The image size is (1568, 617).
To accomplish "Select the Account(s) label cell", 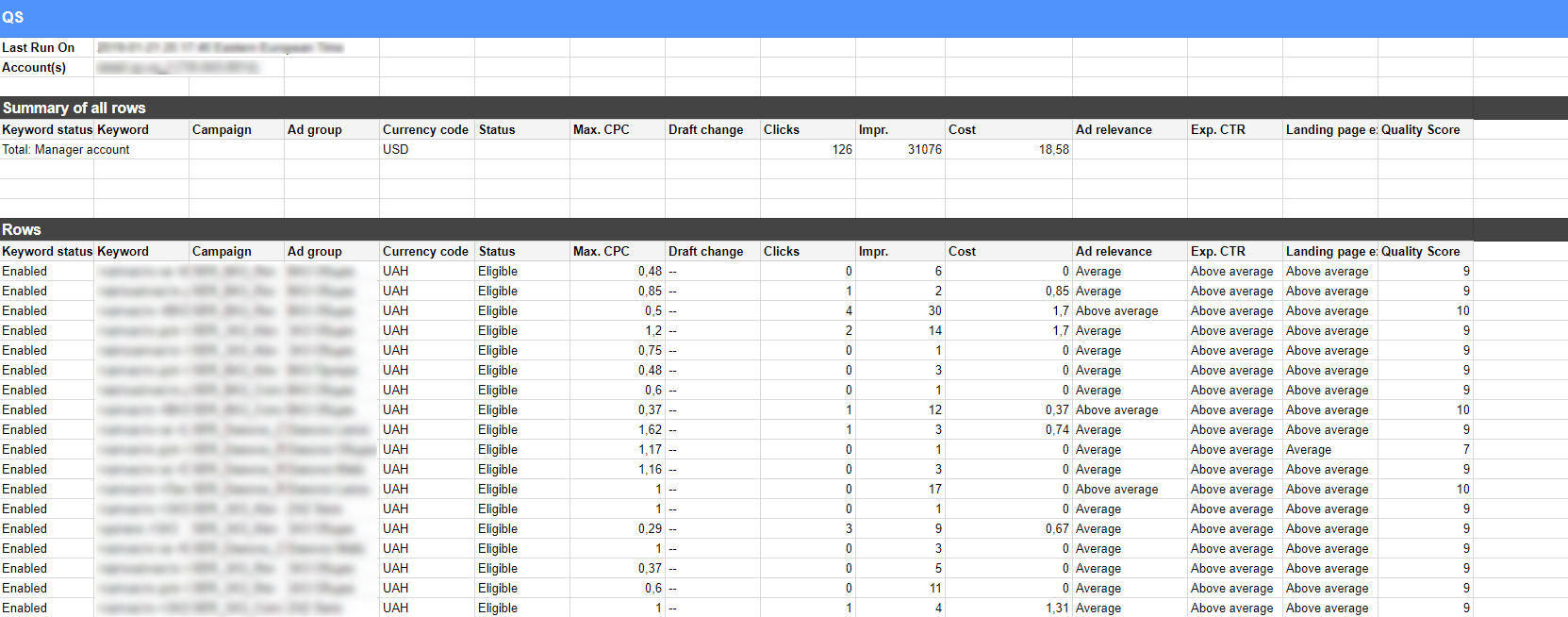I will tap(35, 67).
